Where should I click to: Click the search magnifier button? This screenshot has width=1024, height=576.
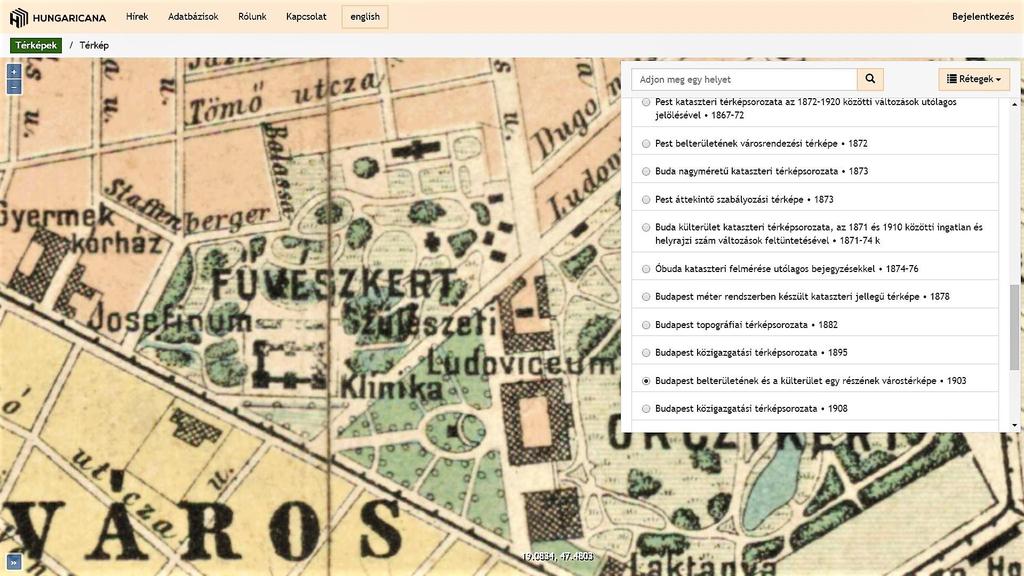870,79
